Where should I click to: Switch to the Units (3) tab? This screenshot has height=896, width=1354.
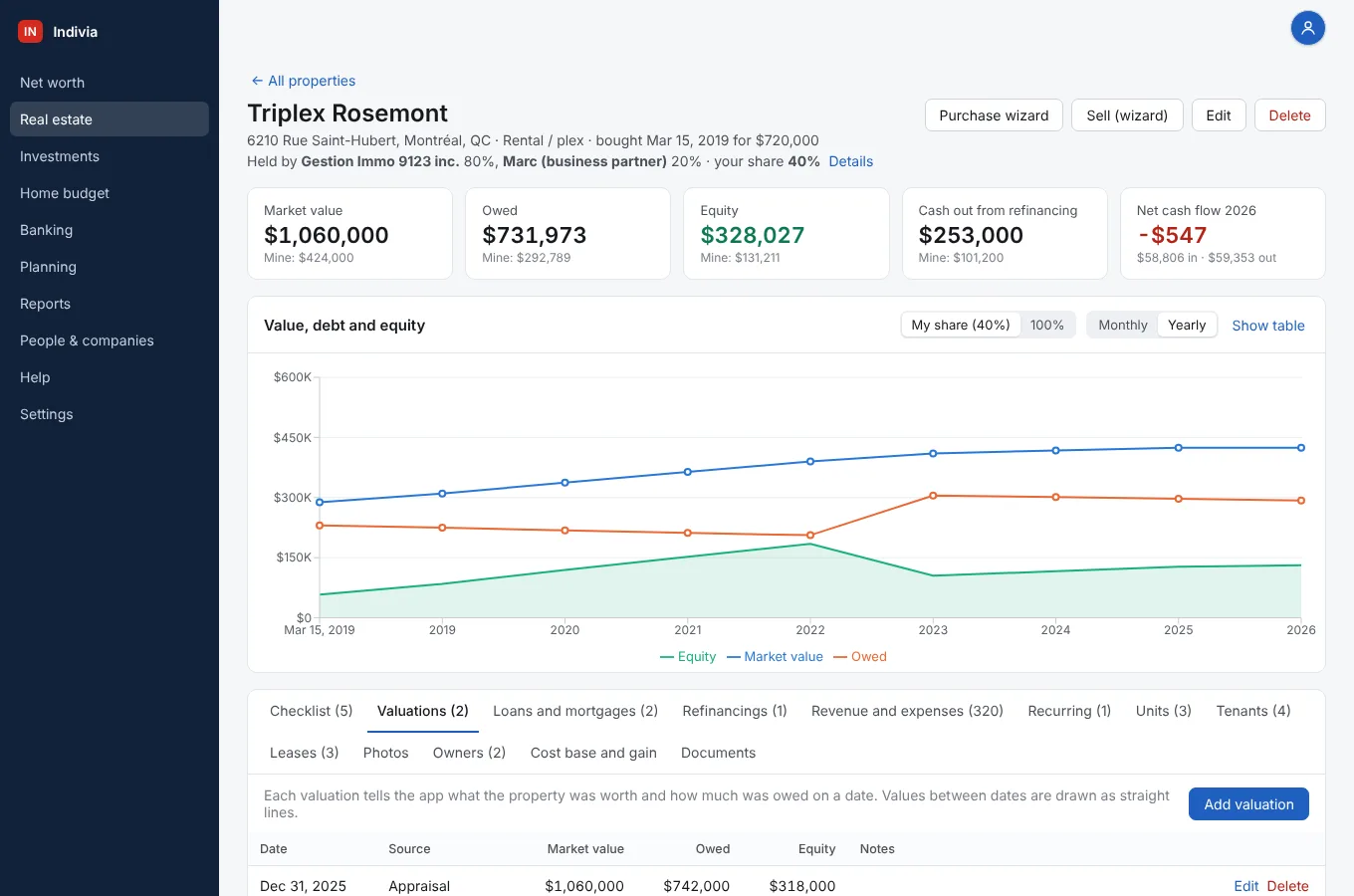1164,711
